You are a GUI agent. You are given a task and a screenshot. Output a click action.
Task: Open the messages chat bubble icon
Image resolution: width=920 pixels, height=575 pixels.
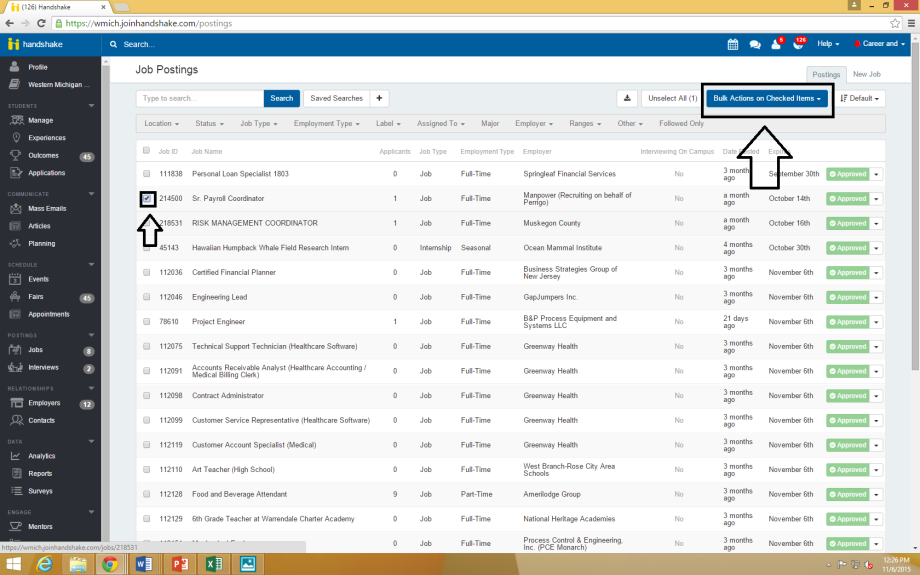[x=755, y=45]
